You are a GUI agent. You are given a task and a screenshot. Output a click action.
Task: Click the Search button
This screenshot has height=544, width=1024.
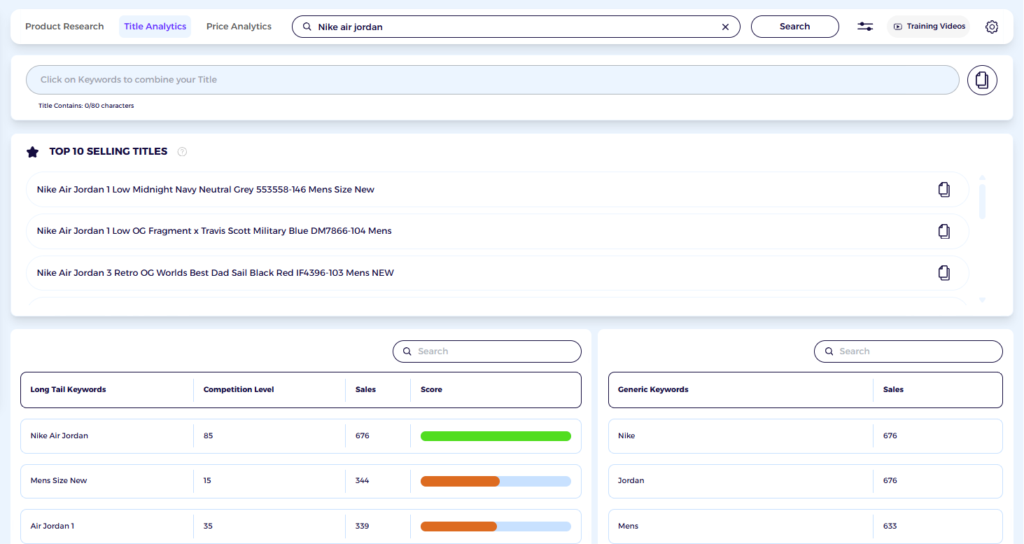point(795,27)
